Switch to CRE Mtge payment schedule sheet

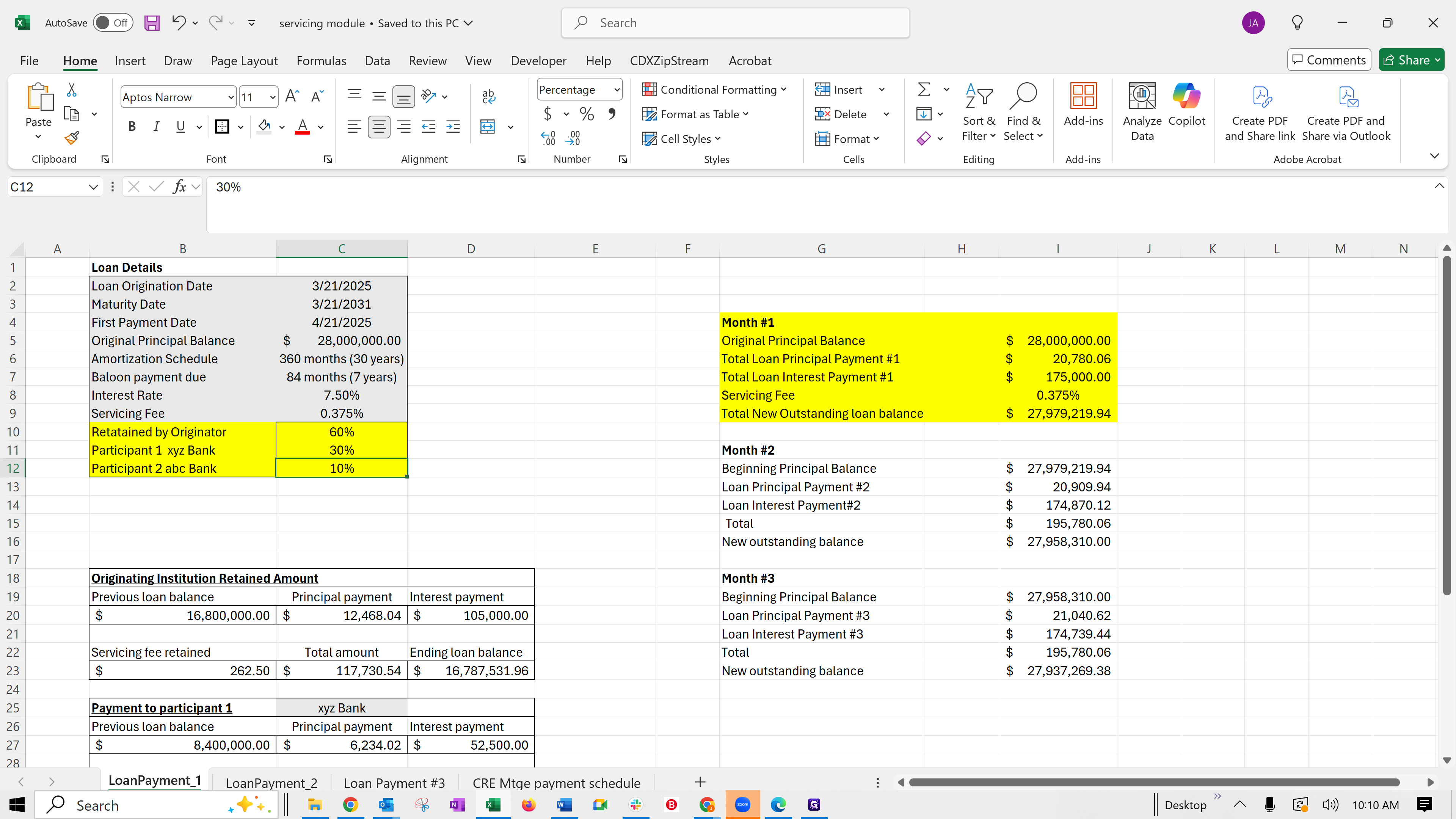click(x=556, y=783)
